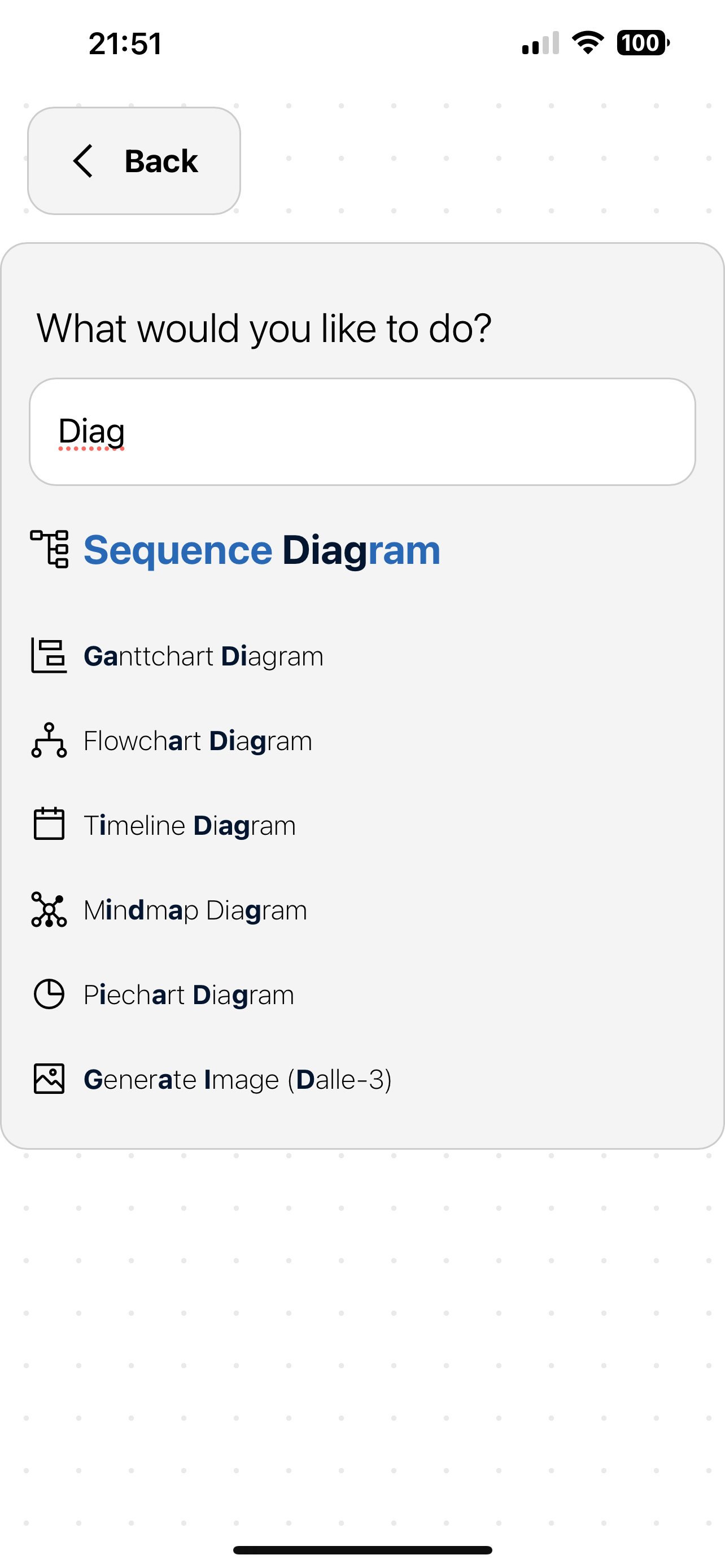Choose Piechart Diagram result
The image size is (725, 1568).
(189, 995)
